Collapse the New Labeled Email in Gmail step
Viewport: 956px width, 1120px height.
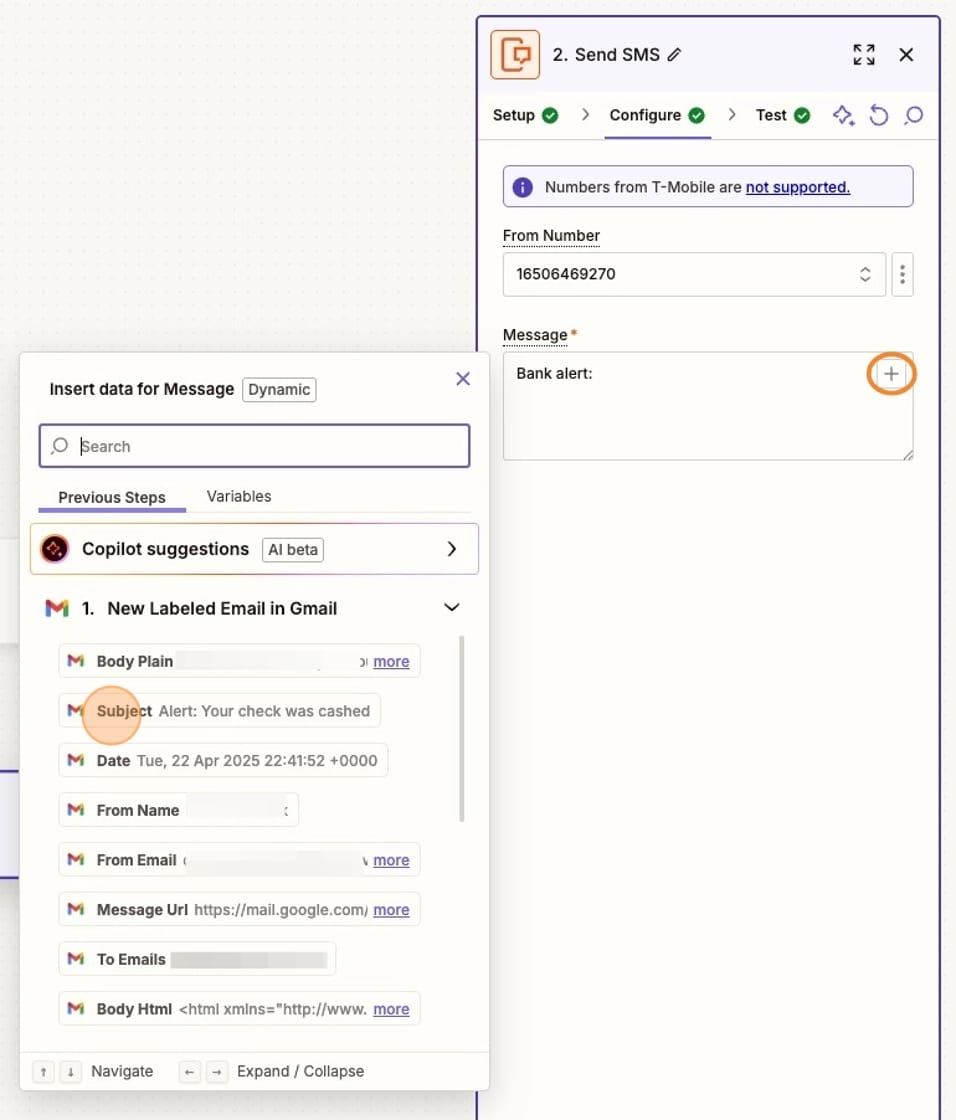click(x=451, y=607)
